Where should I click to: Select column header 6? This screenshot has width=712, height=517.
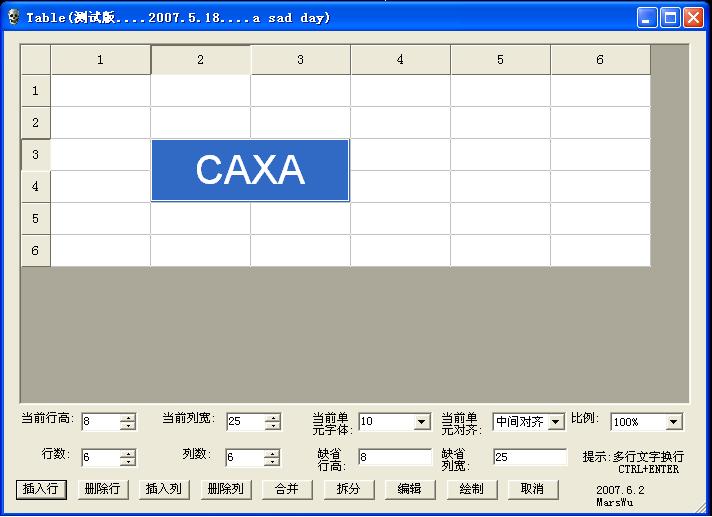(x=600, y=60)
